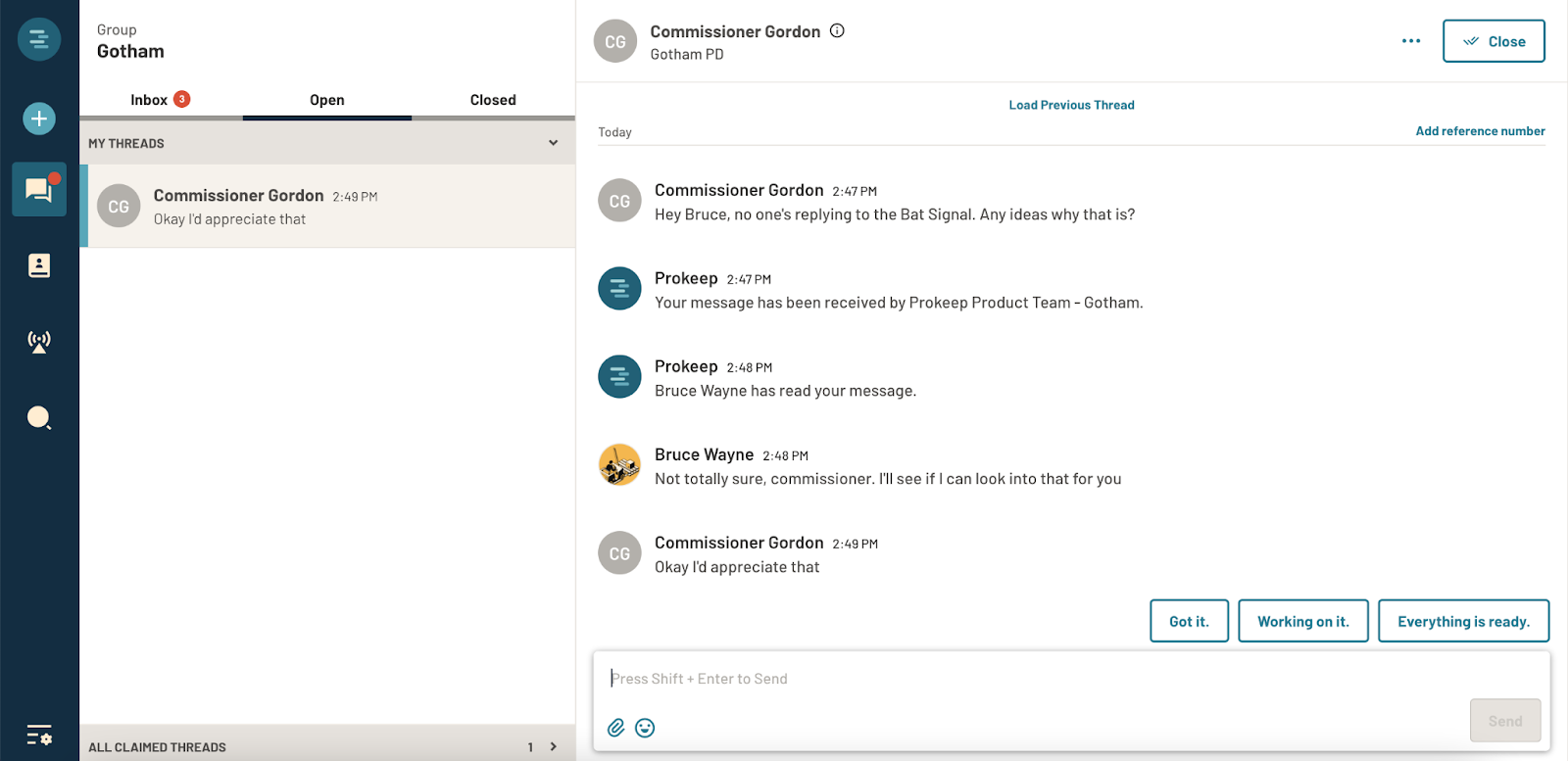Screen dimensions: 1568x761
Task: Click the Gotham PD subtitle
Action: (x=687, y=55)
